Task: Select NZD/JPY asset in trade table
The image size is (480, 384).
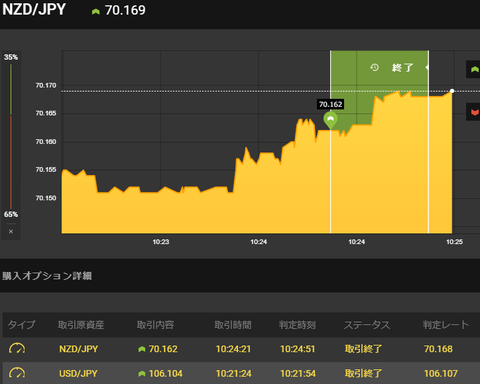Action: click(x=79, y=349)
